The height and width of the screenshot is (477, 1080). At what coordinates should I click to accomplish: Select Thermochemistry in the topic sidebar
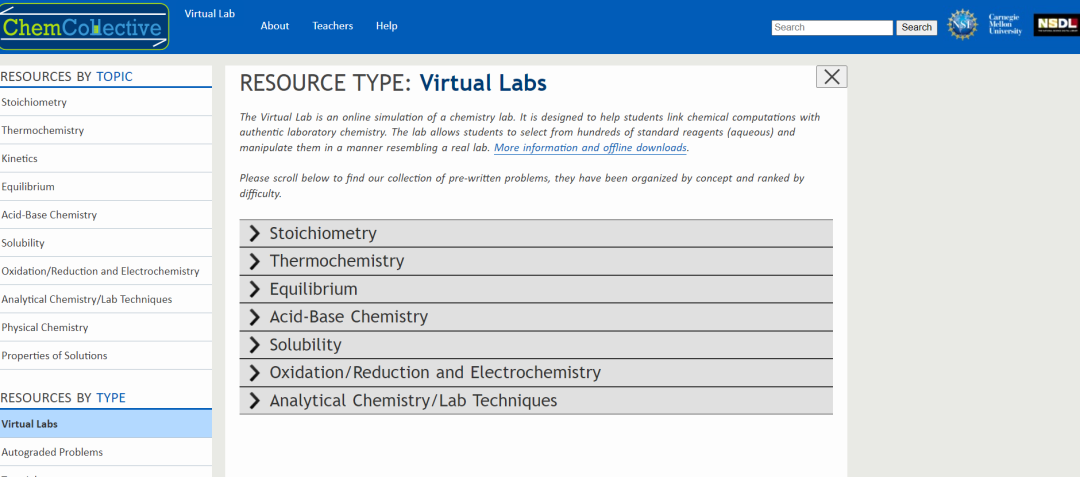coord(105,131)
